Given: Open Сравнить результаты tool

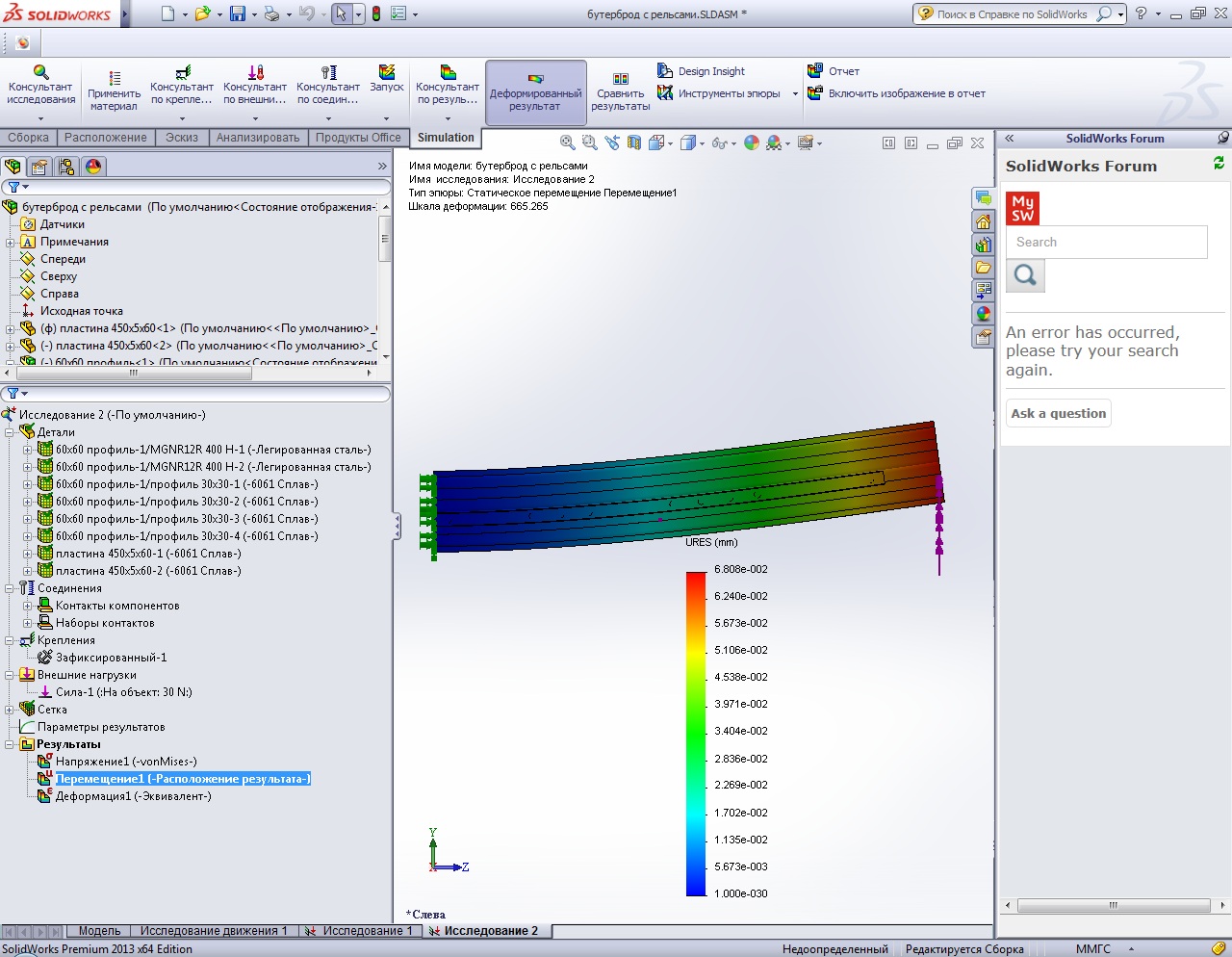Looking at the screenshot, I should [620, 79].
